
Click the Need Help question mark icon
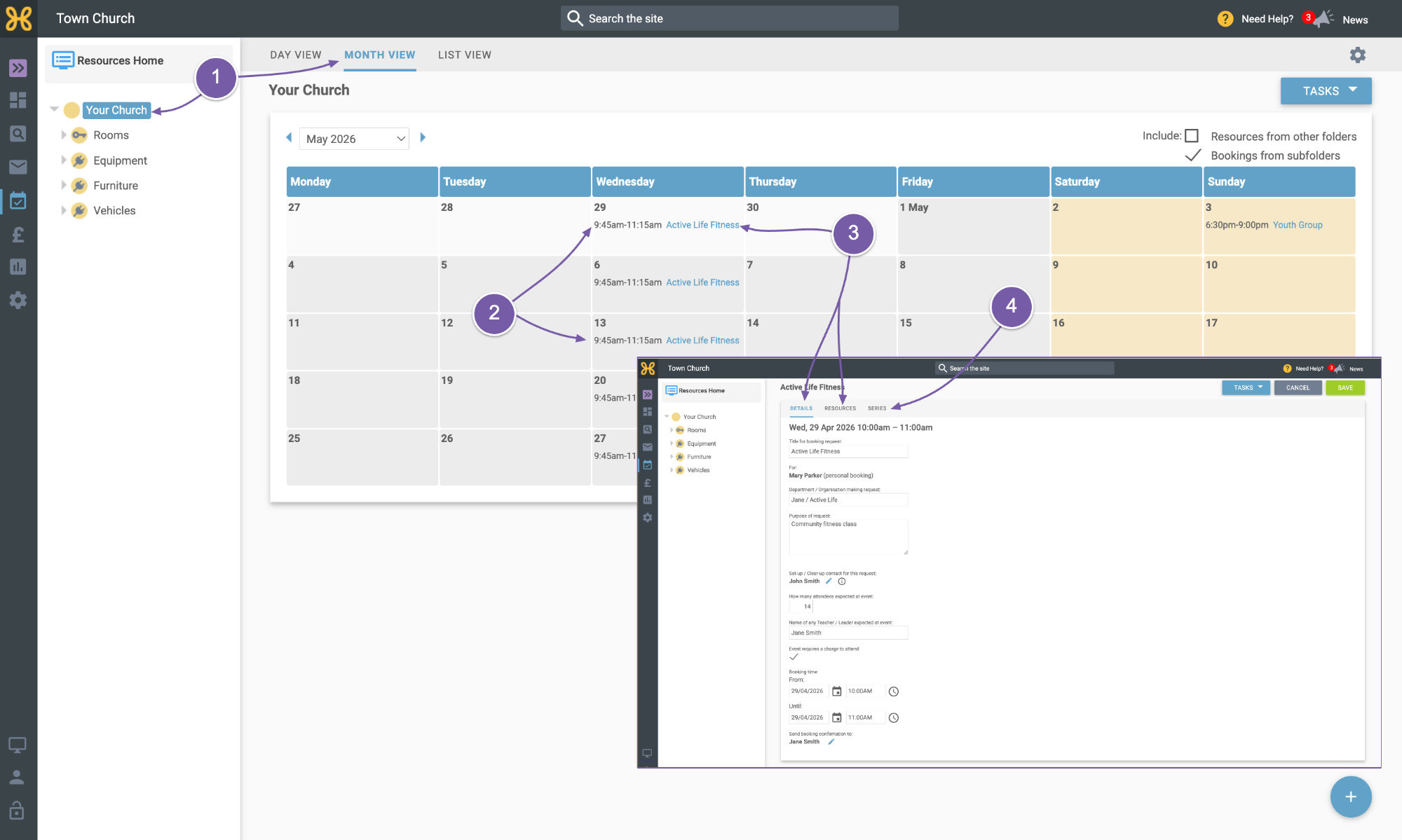pyautogui.click(x=1225, y=19)
